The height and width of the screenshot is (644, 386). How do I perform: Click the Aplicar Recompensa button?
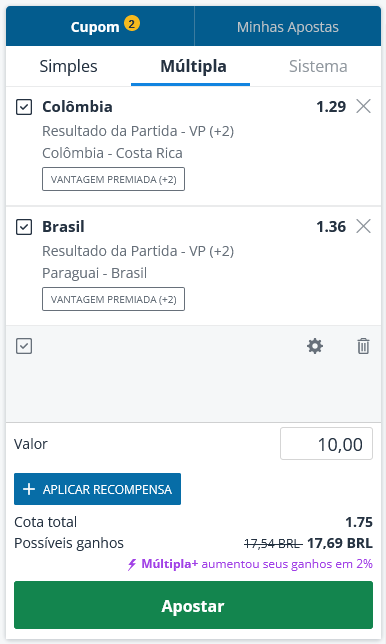pos(97,489)
